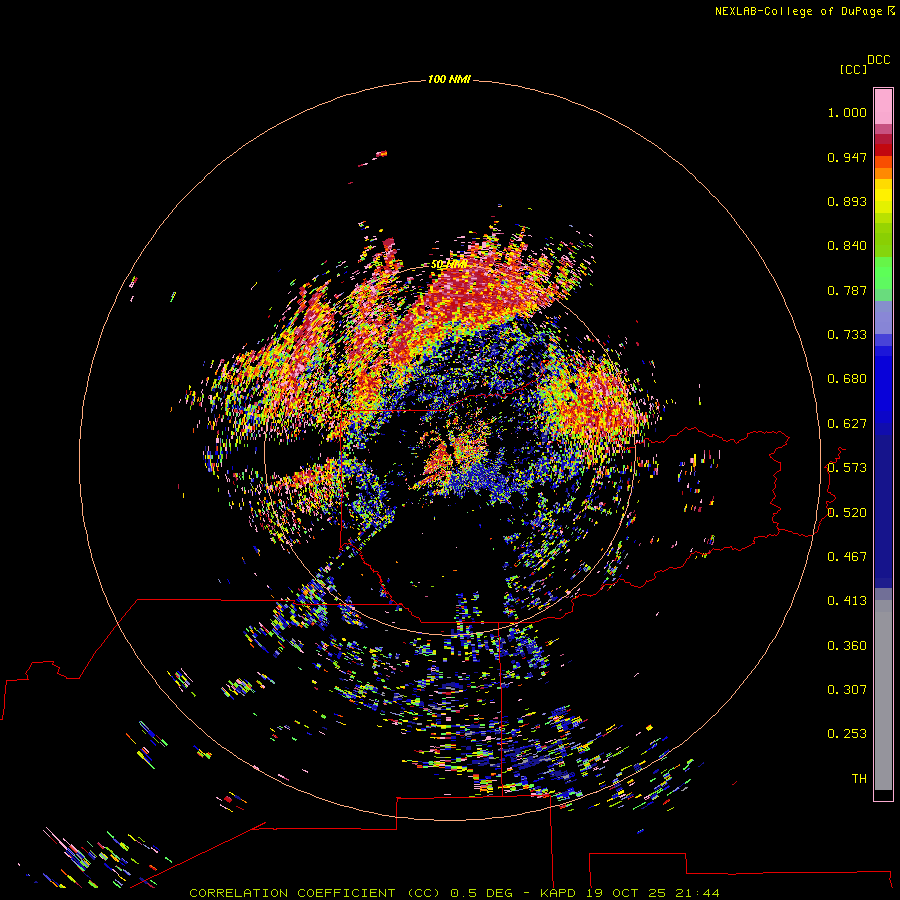Click the DCC legend label
Image resolution: width=900 pixels, height=900 pixels.
pos(879,60)
